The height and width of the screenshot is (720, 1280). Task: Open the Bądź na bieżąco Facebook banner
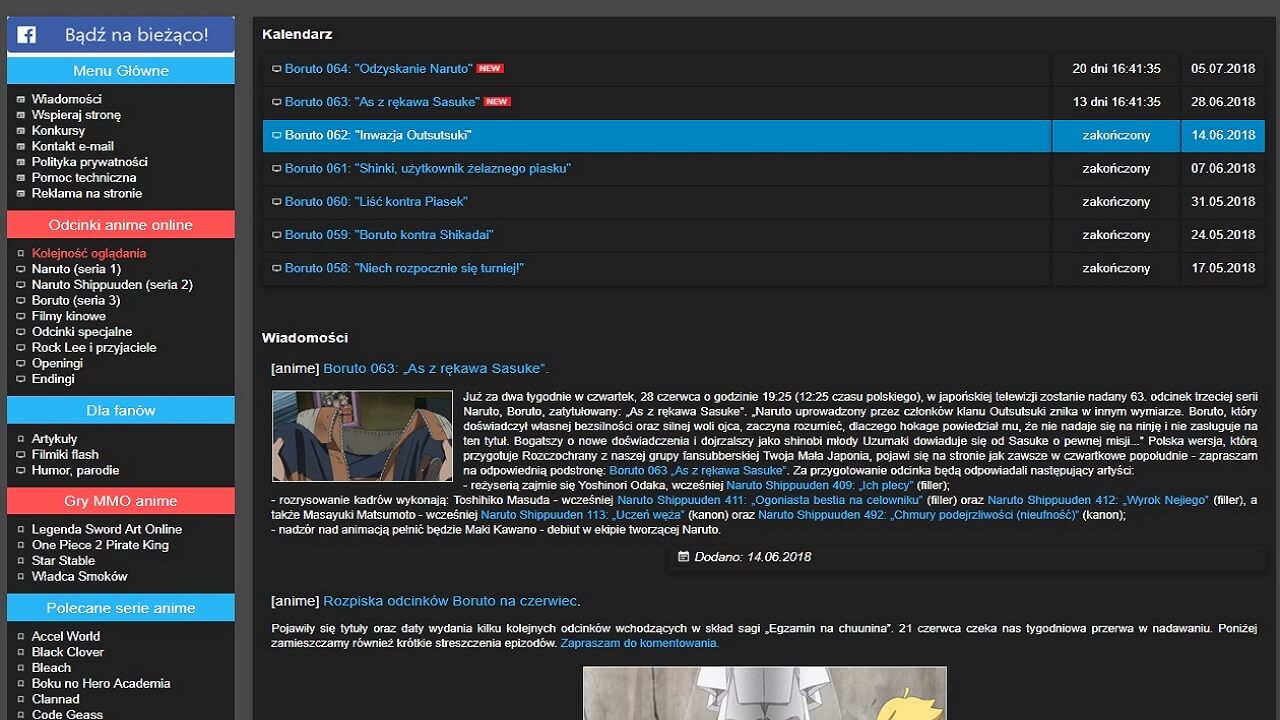121,35
